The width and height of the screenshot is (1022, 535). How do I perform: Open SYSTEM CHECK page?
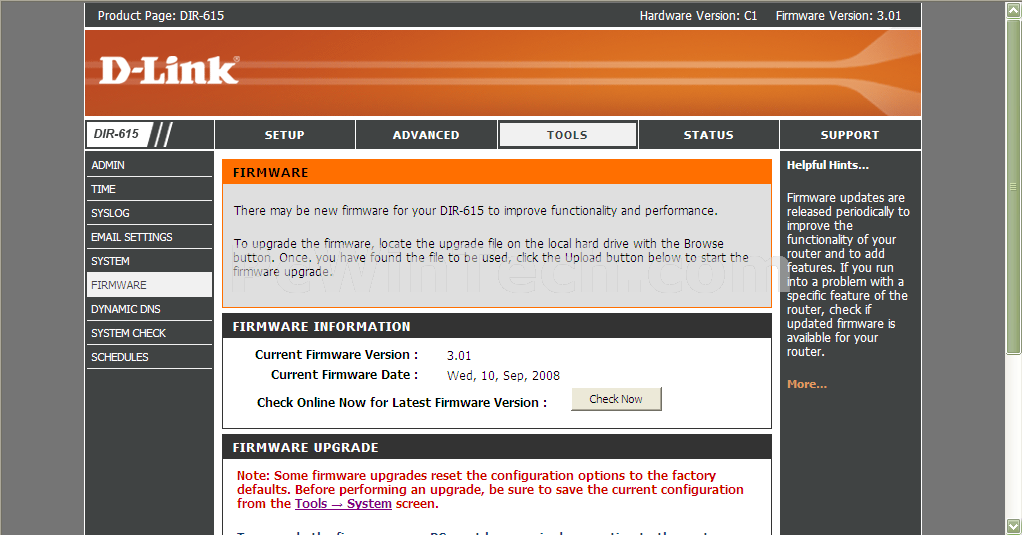[149, 333]
